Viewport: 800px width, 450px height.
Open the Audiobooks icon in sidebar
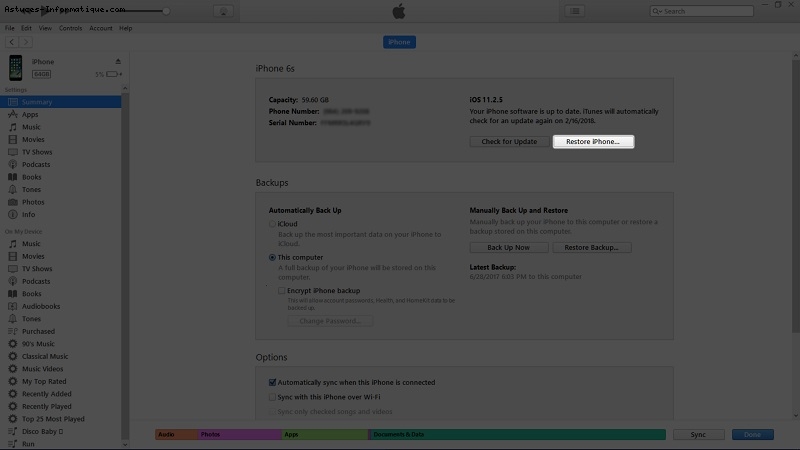[x=13, y=306]
